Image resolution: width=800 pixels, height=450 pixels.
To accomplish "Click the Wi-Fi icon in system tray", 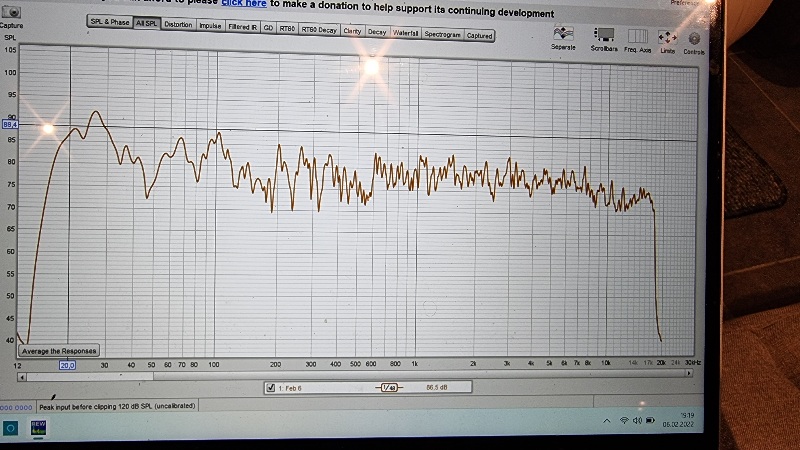I will (623, 421).
